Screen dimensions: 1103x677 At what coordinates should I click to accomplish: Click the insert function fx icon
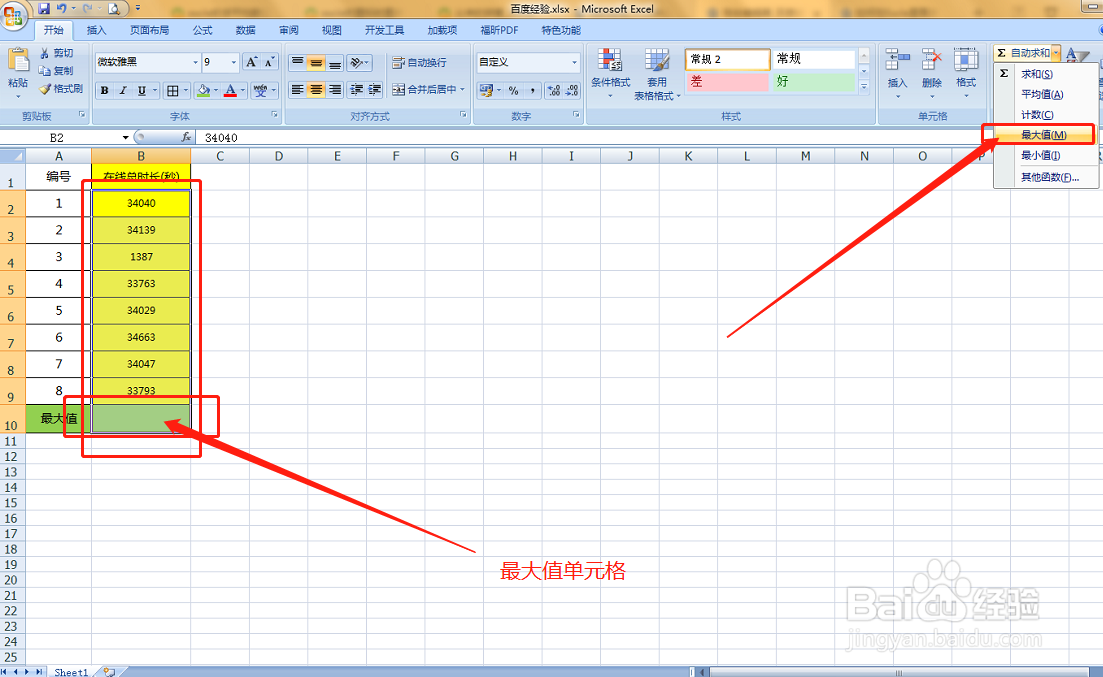pos(186,137)
